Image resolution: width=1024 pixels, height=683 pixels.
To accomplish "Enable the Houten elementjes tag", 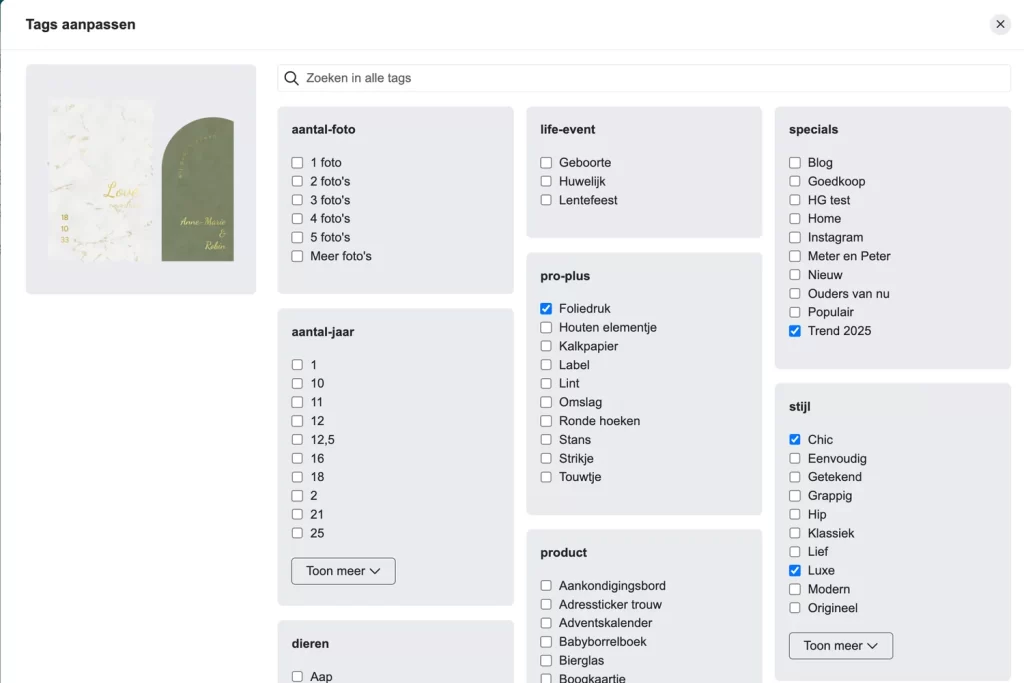I will point(545,327).
